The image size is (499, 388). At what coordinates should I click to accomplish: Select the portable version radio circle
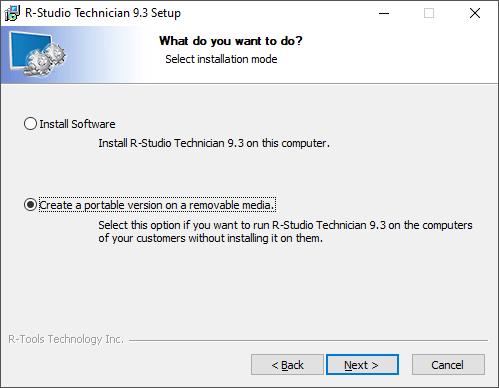tap(30, 205)
